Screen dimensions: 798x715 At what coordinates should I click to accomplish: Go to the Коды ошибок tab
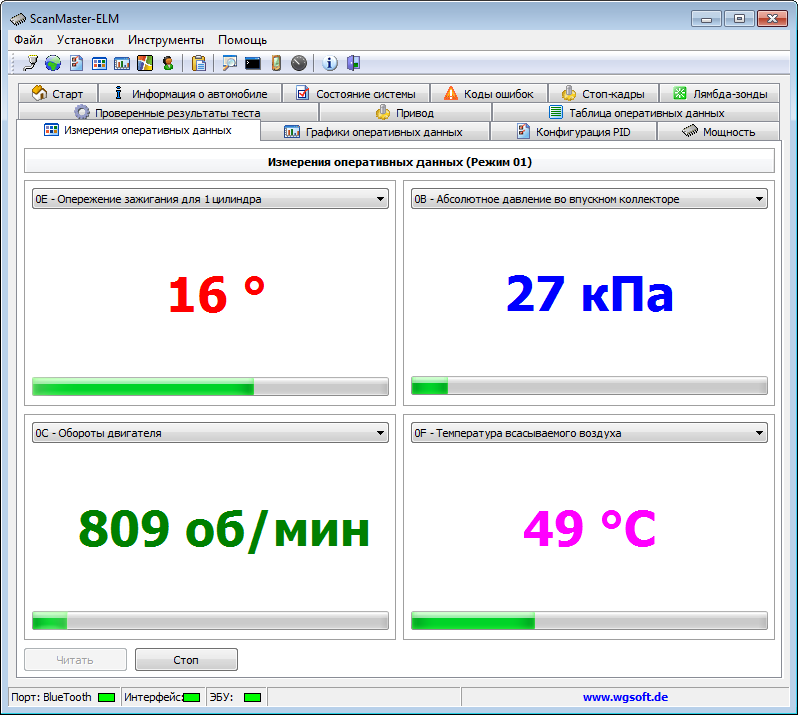click(489, 94)
